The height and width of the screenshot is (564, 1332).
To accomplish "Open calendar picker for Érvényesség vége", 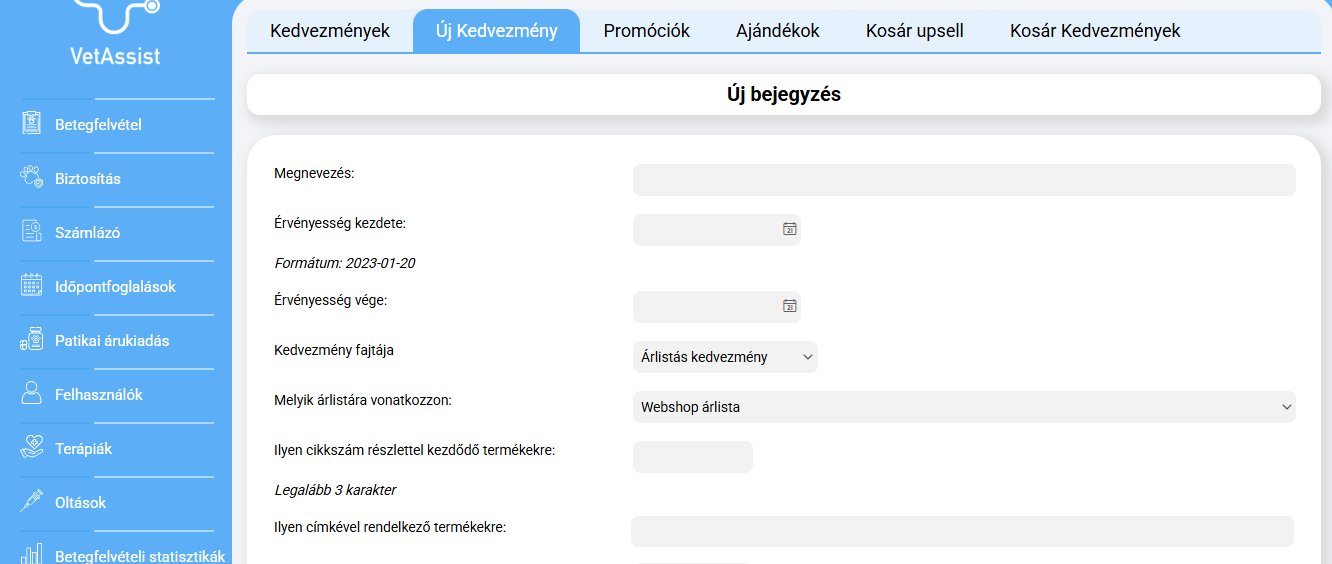I will [x=789, y=306].
